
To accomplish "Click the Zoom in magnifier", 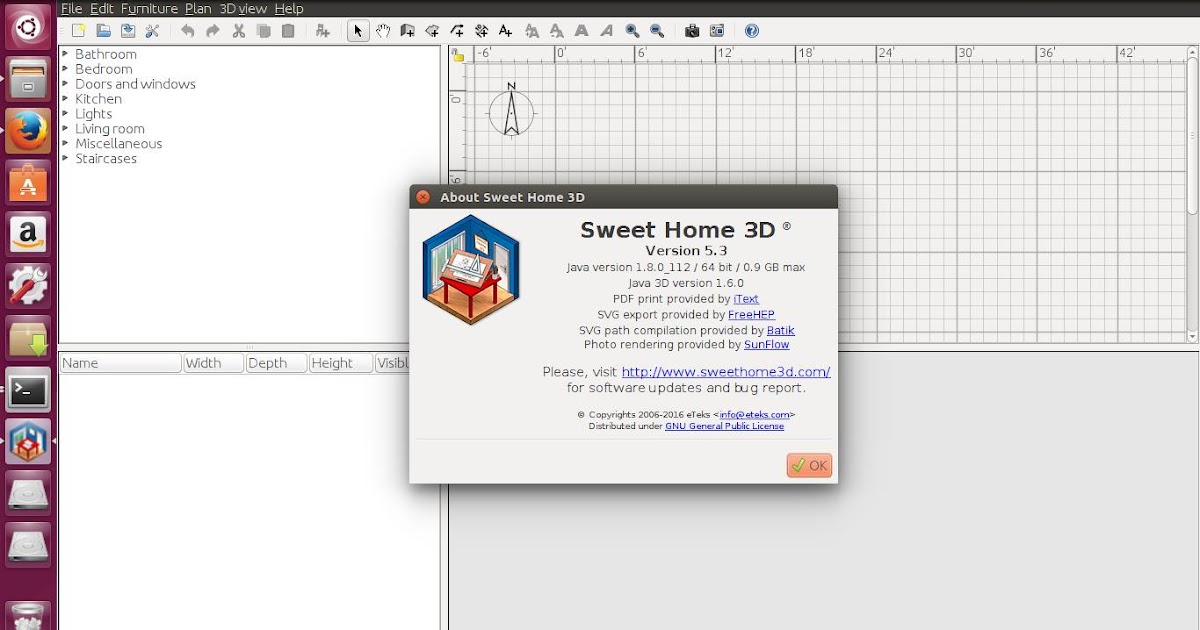I will tap(632, 31).
